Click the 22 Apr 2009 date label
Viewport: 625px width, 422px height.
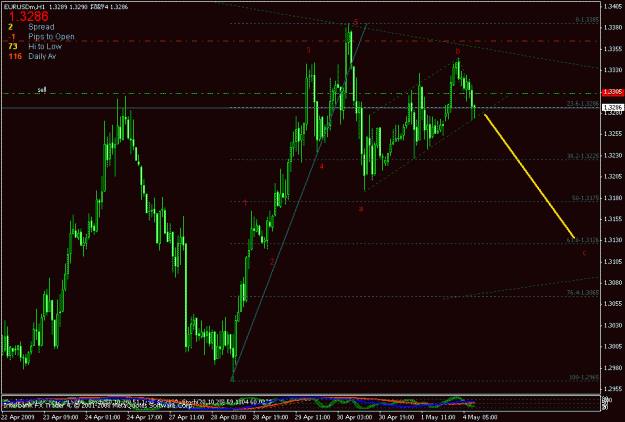[x=18, y=417]
